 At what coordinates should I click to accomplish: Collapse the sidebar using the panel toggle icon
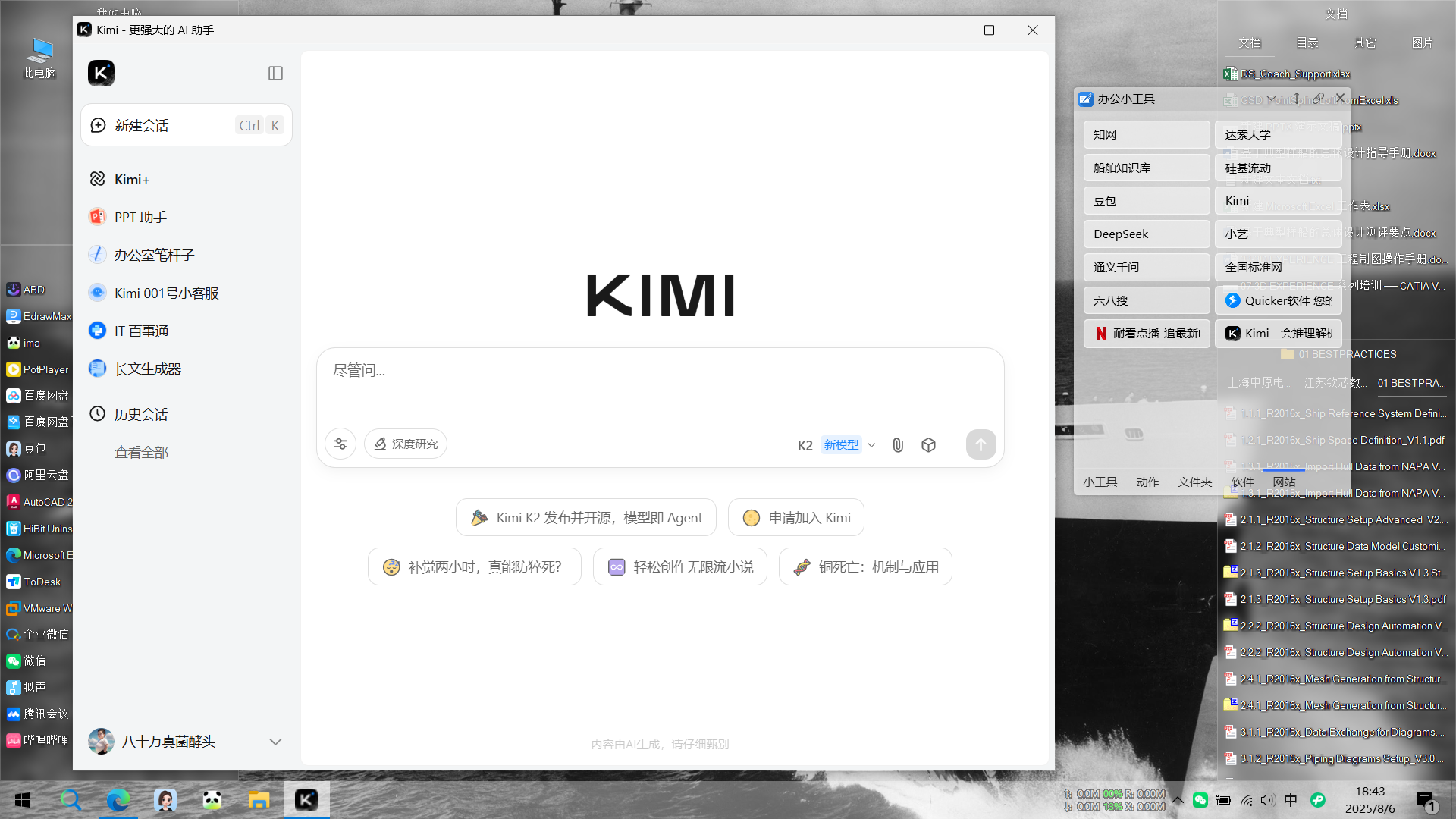click(275, 73)
